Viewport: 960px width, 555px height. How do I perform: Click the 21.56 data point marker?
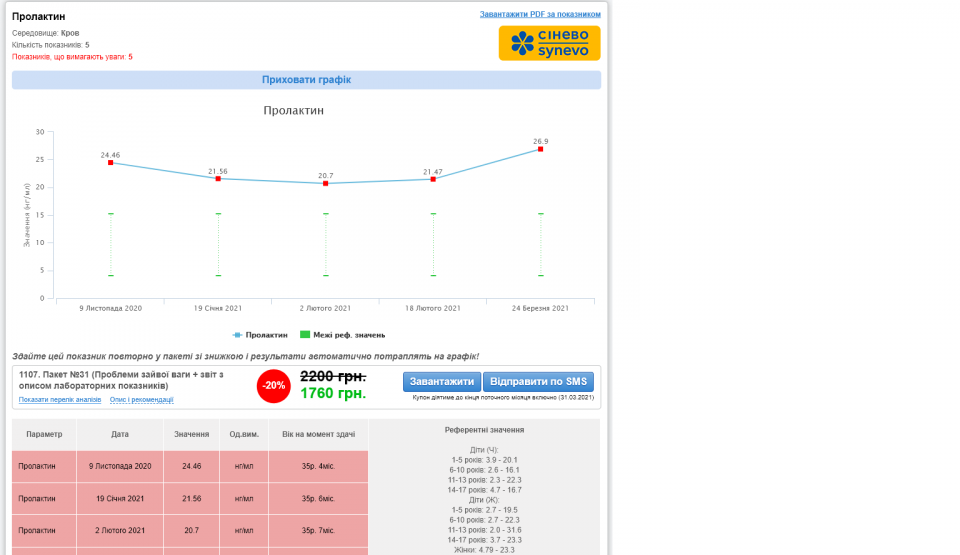click(218, 179)
